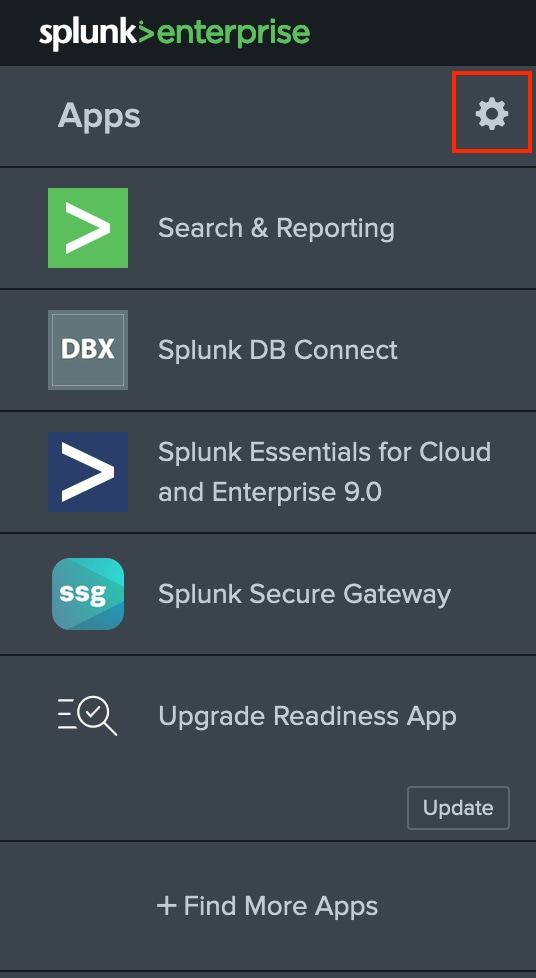Image resolution: width=536 pixels, height=978 pixels.
Task: Click the plus sign before Find More Apps
Action: 167,906
